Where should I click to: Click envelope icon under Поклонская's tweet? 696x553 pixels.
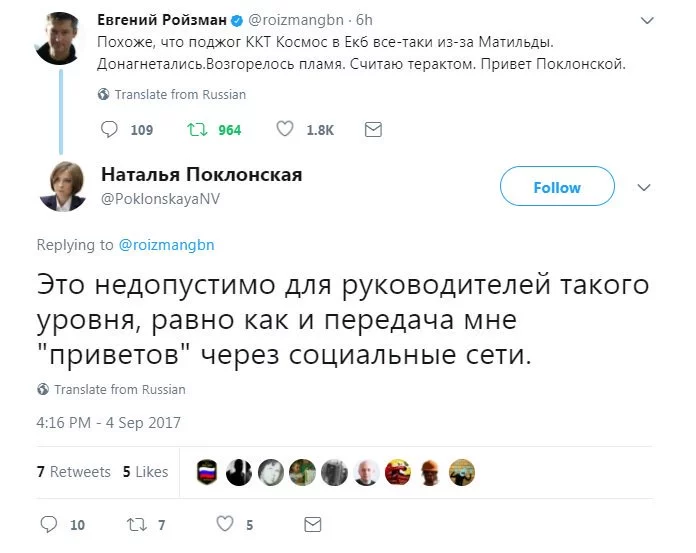point(312,523)
